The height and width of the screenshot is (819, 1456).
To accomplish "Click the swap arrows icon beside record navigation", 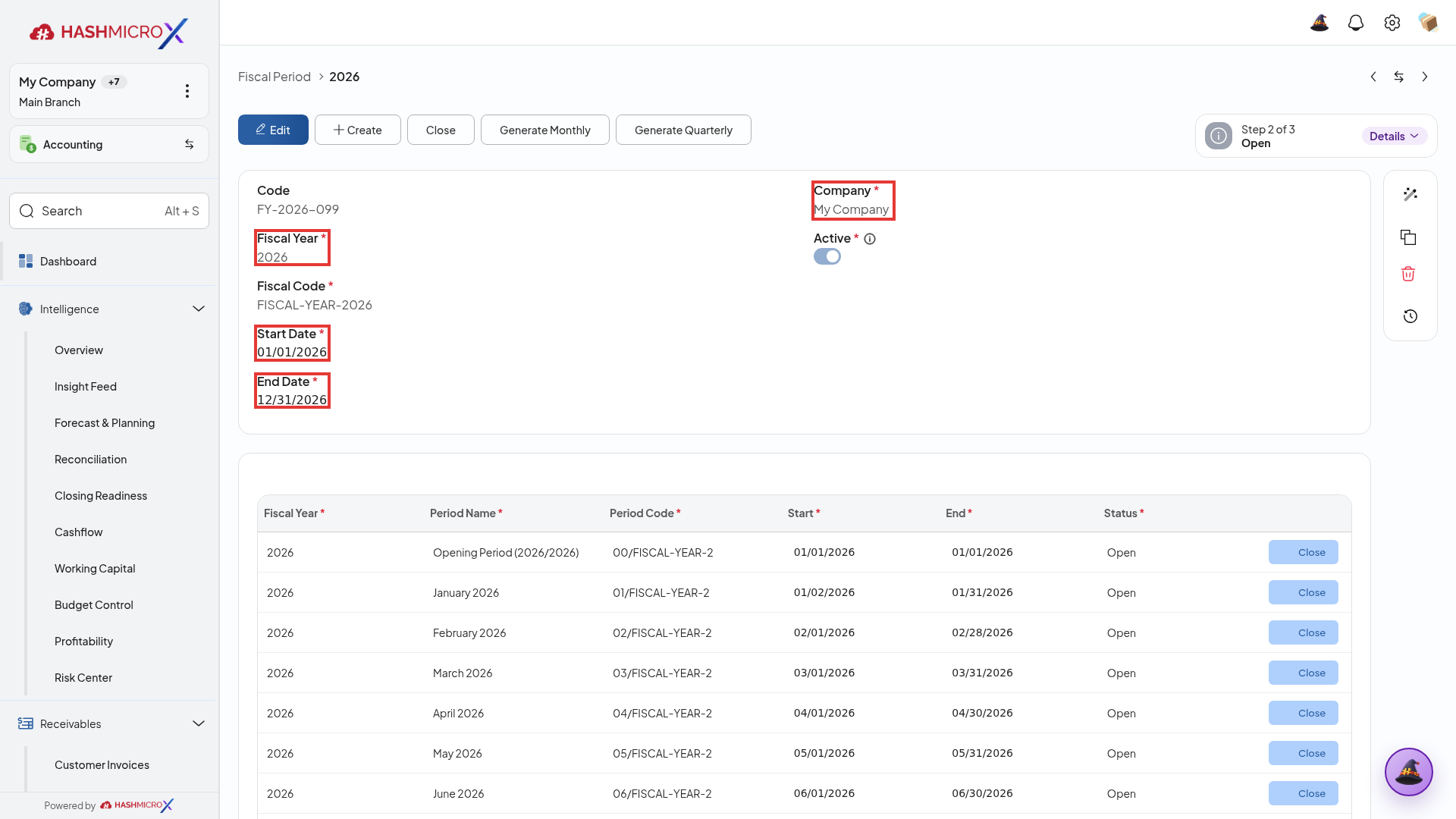I will (1399, 77).
